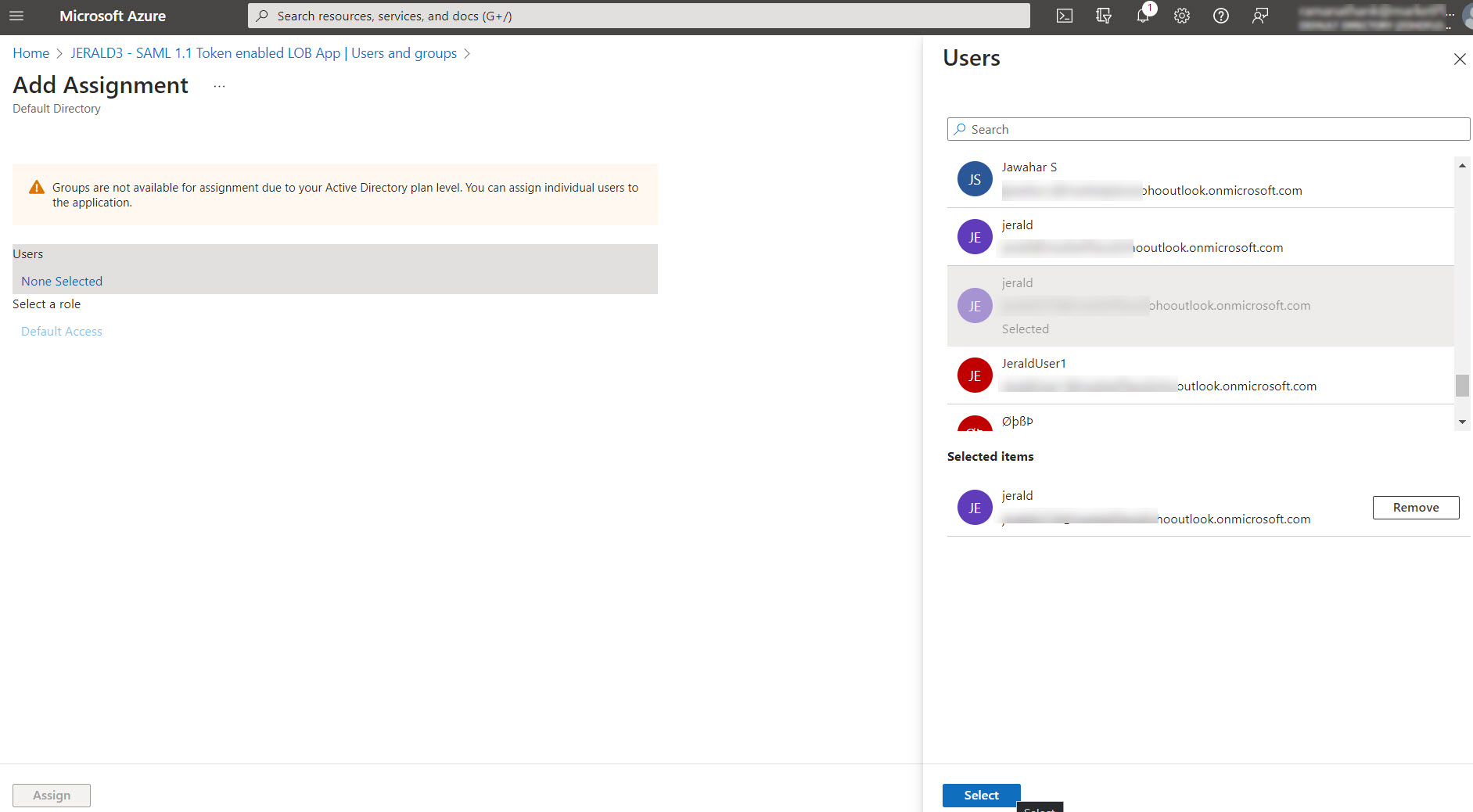The height and width of the screenshot is (812, 1473).
Task: Launch Cloud Shell from the top bar
Action: tap(1065, 16)
